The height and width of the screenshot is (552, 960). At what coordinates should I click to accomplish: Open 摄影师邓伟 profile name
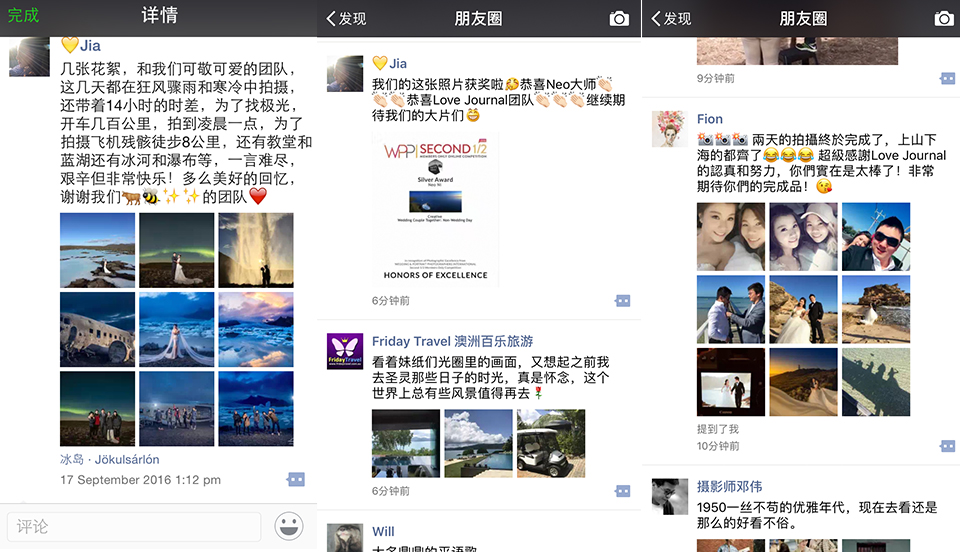pos(729,487)
